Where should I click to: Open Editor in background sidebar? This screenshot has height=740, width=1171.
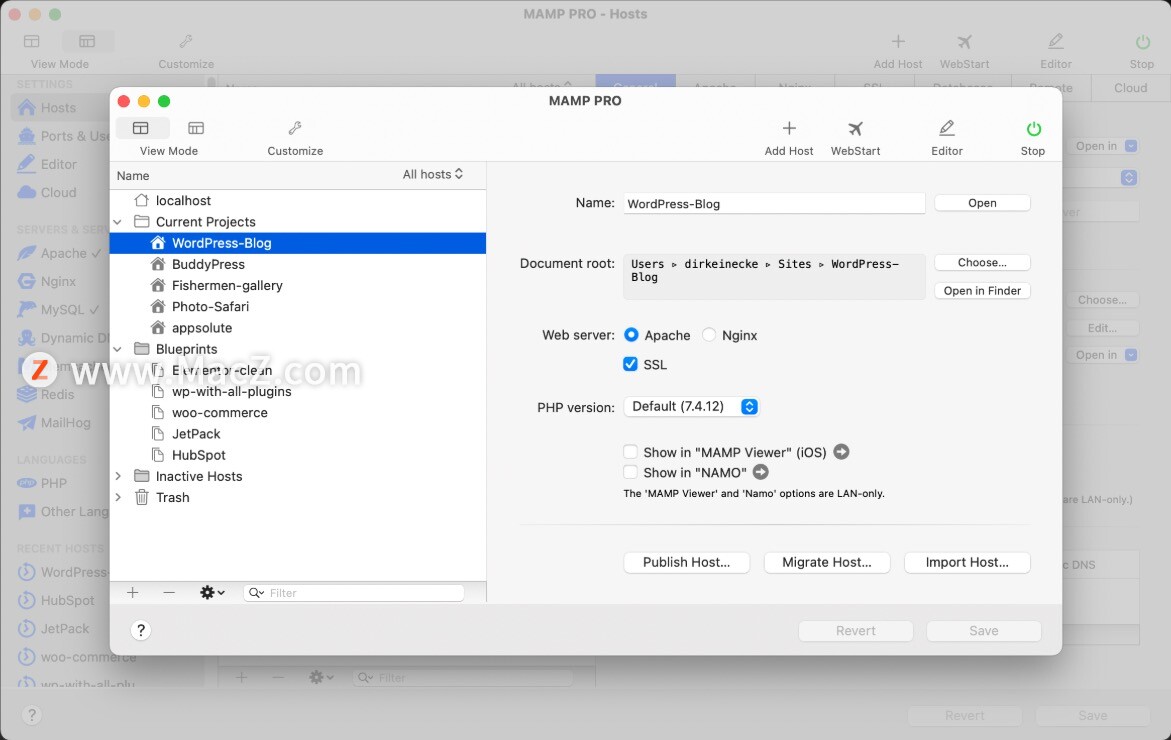[x=58, y=164]
